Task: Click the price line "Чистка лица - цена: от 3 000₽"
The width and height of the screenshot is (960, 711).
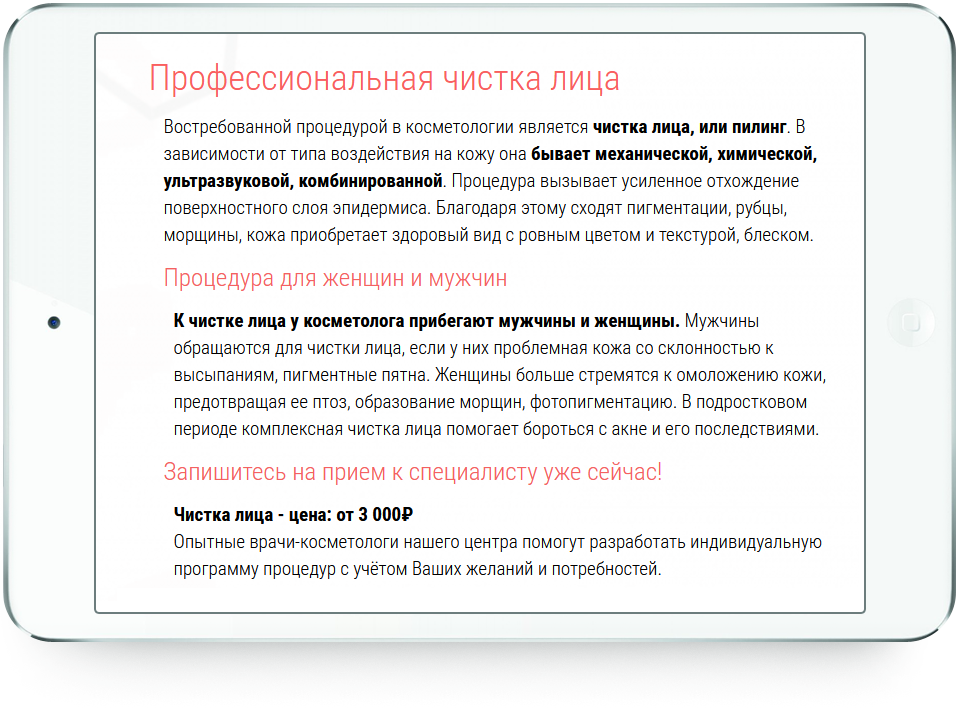Action: coord(293,514)
